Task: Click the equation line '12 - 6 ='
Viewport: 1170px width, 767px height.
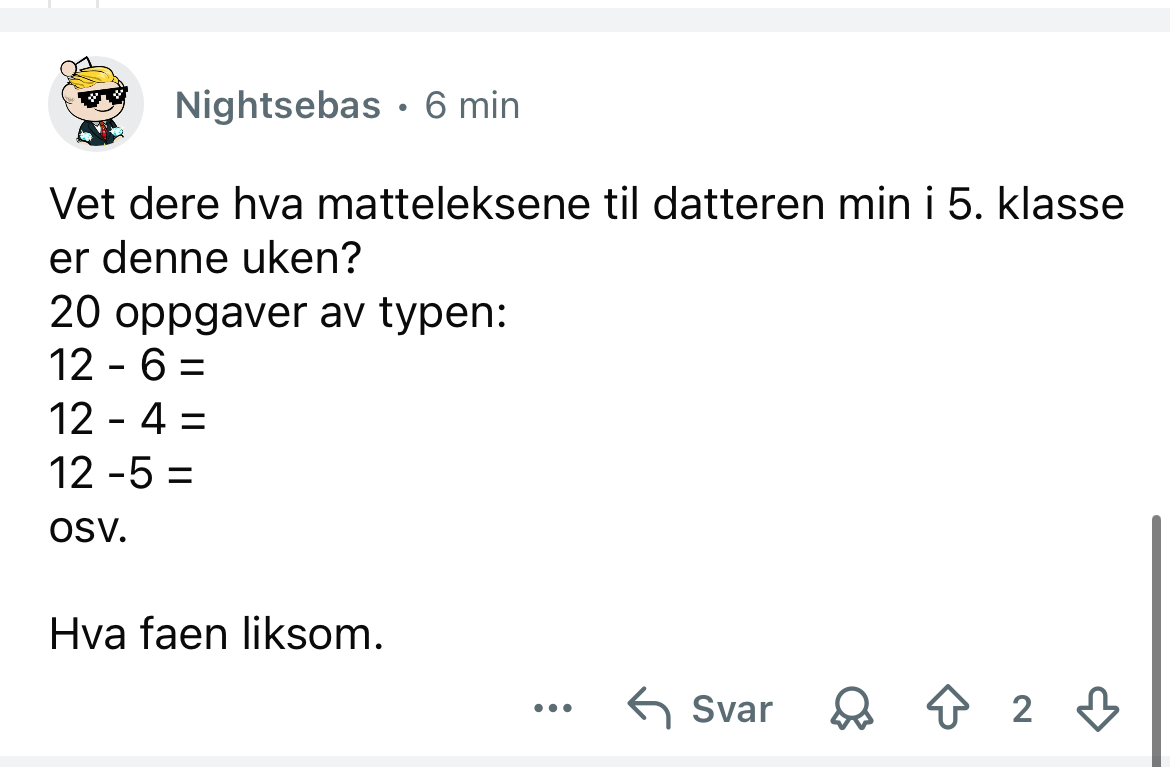Action: 127,366
